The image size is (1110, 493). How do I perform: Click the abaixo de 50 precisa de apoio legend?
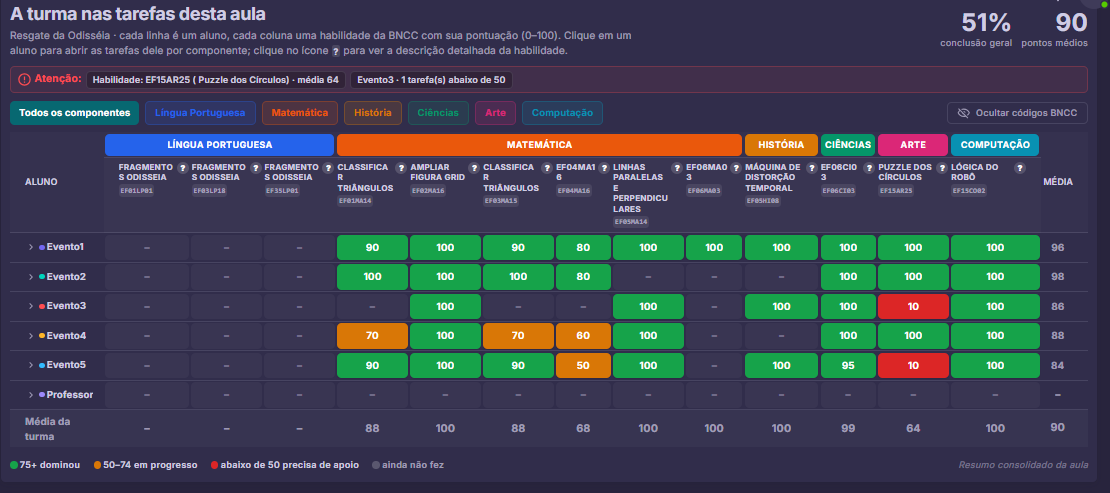tap(285, 465)
